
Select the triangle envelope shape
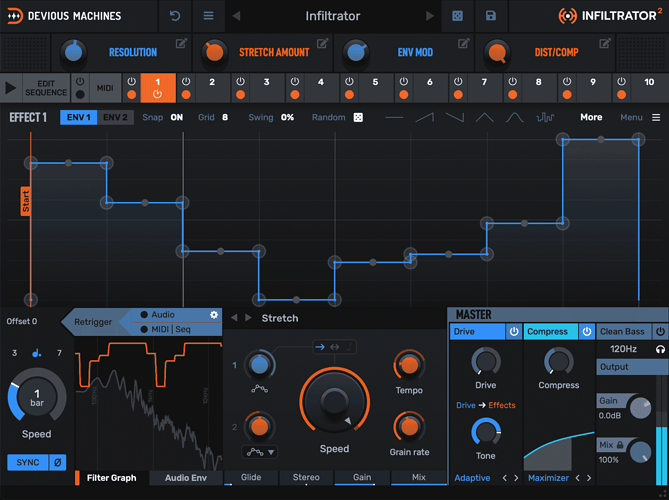click(x=485, y=117)
